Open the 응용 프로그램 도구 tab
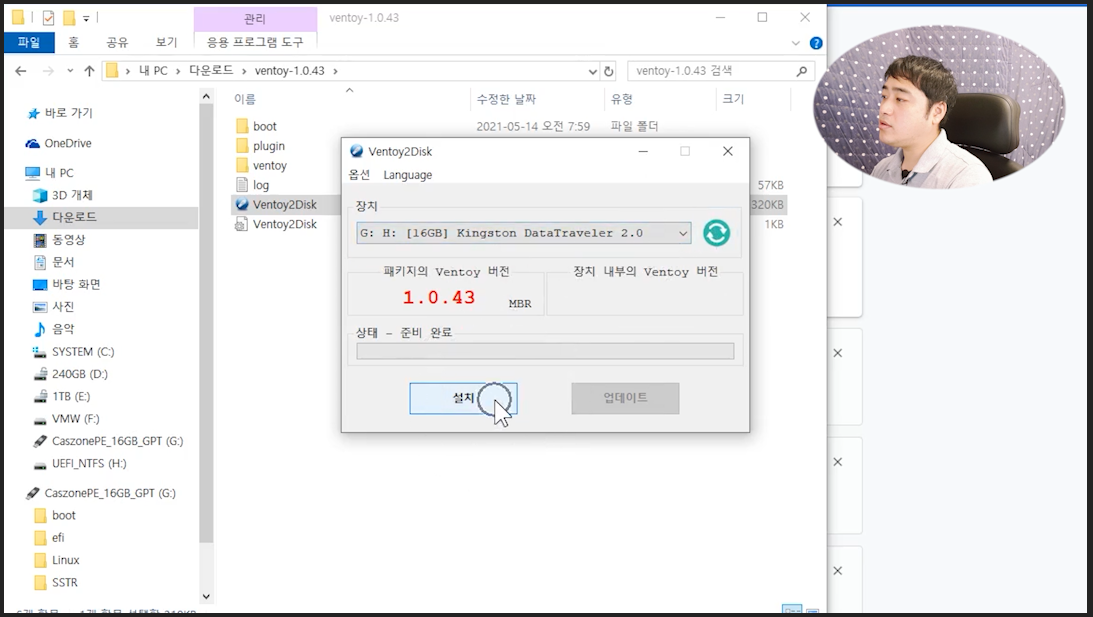The image size is (1093, 617). click(255, 42)
